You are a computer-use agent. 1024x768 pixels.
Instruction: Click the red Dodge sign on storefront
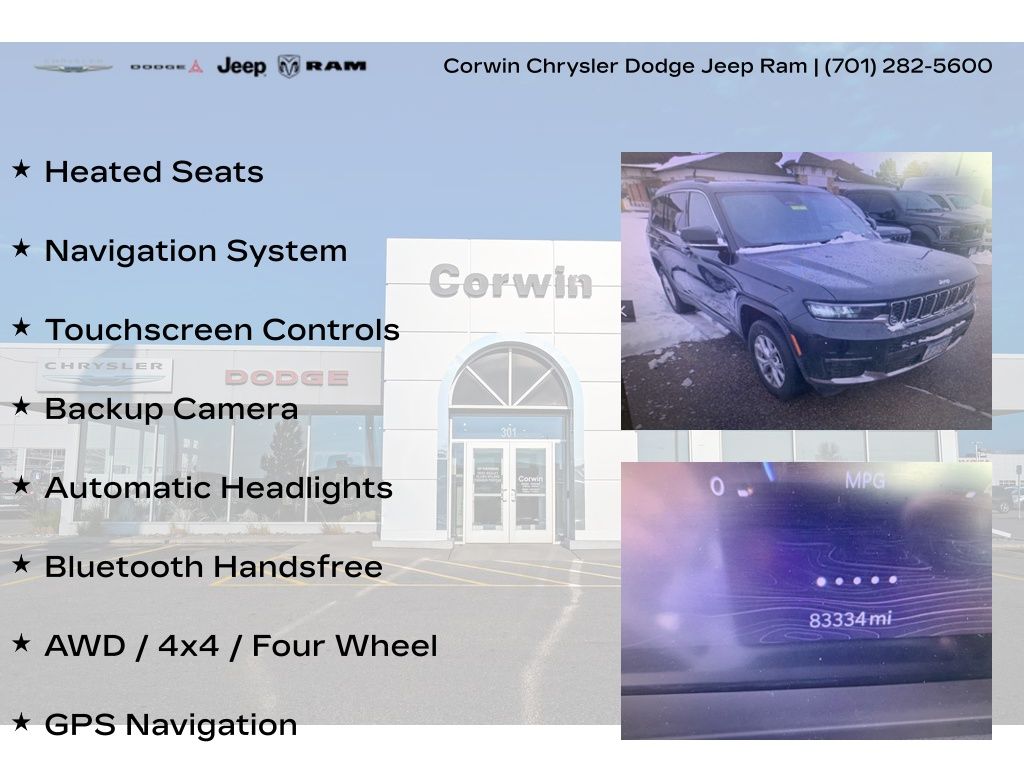[286, 377]
